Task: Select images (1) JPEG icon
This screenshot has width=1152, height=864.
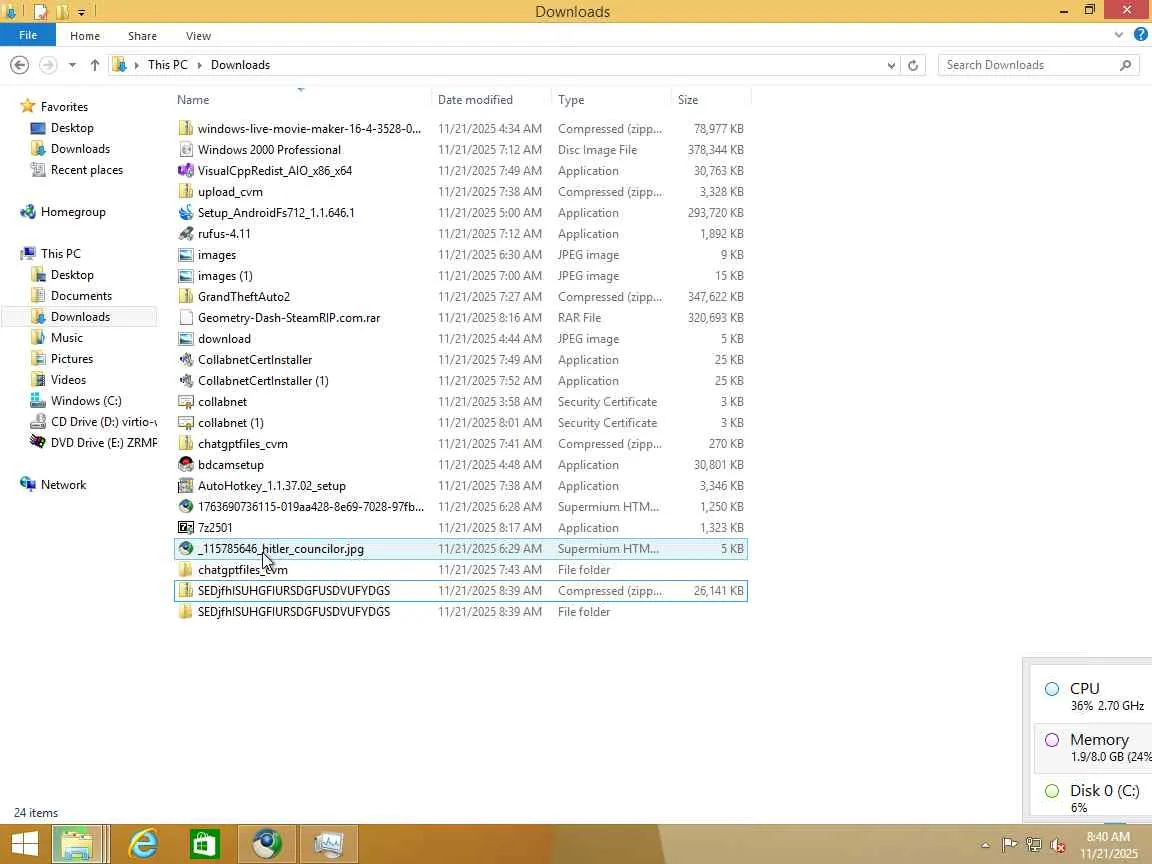Action: coord(186,276)
